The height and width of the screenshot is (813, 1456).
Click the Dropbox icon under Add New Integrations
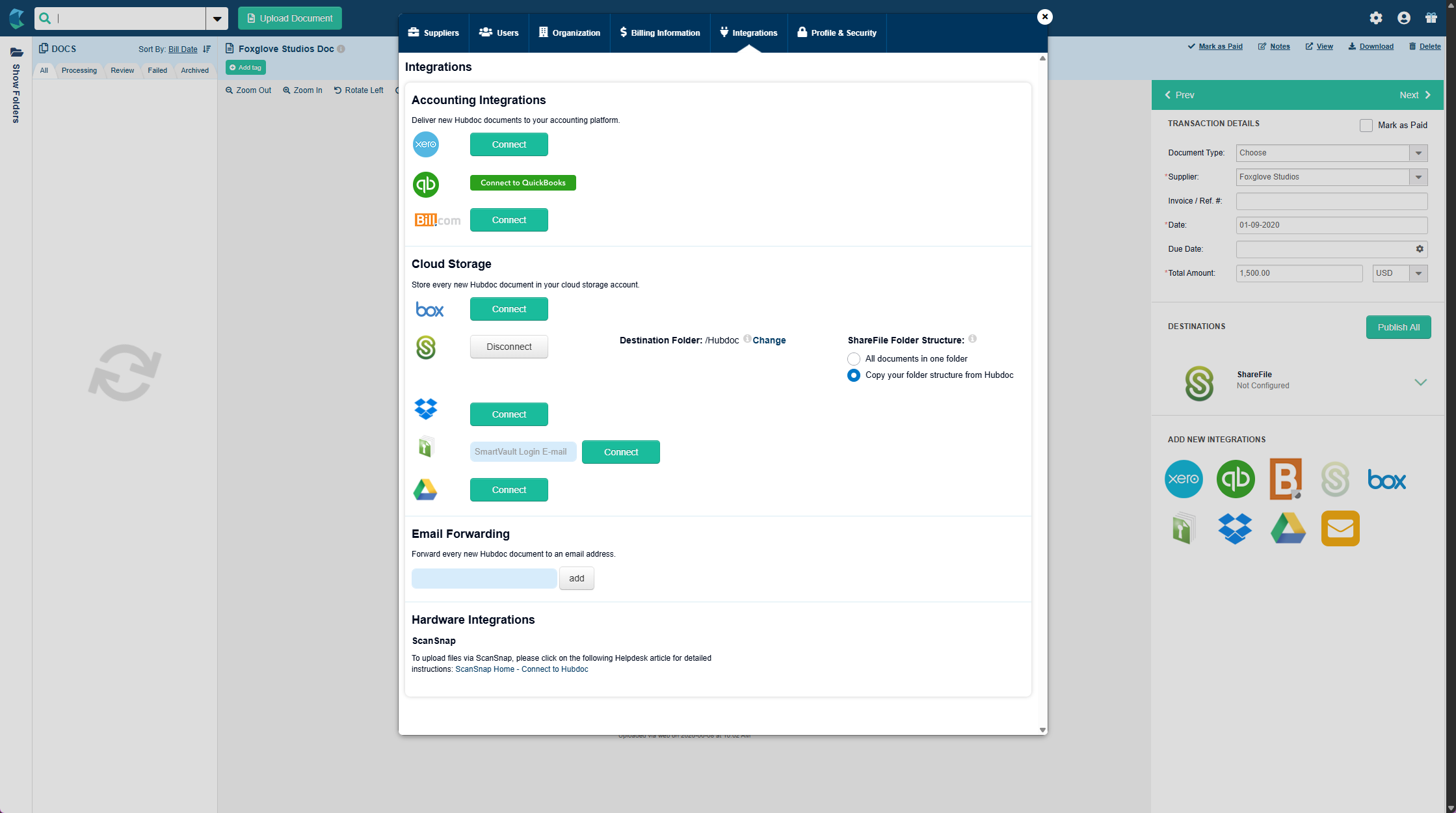pos(1235,528)
